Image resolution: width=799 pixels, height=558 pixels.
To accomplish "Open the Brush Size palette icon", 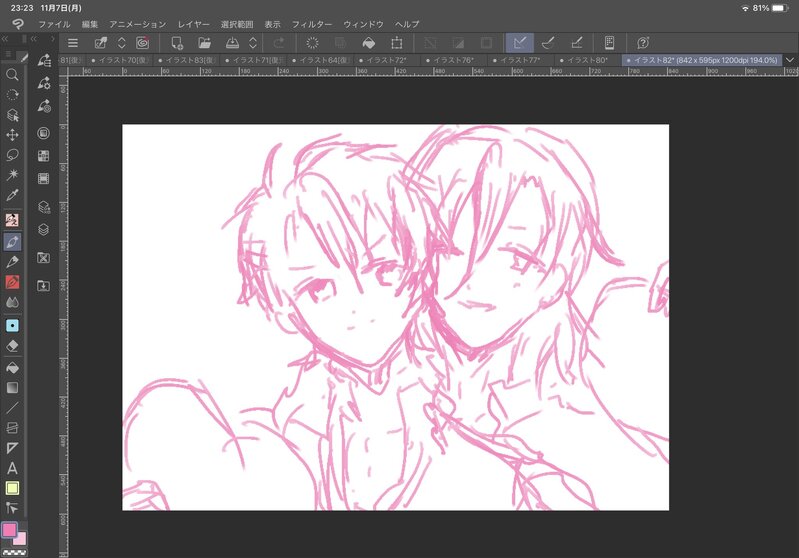I will tap(44, 106).
